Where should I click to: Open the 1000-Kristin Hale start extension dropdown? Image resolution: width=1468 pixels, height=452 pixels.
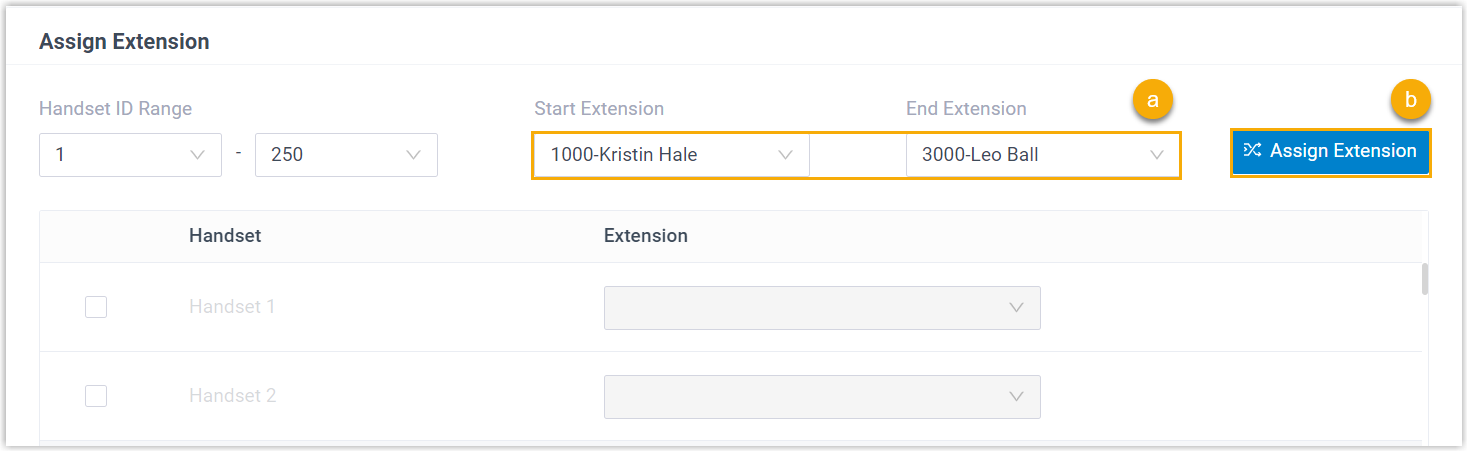[x=670, y=155]
